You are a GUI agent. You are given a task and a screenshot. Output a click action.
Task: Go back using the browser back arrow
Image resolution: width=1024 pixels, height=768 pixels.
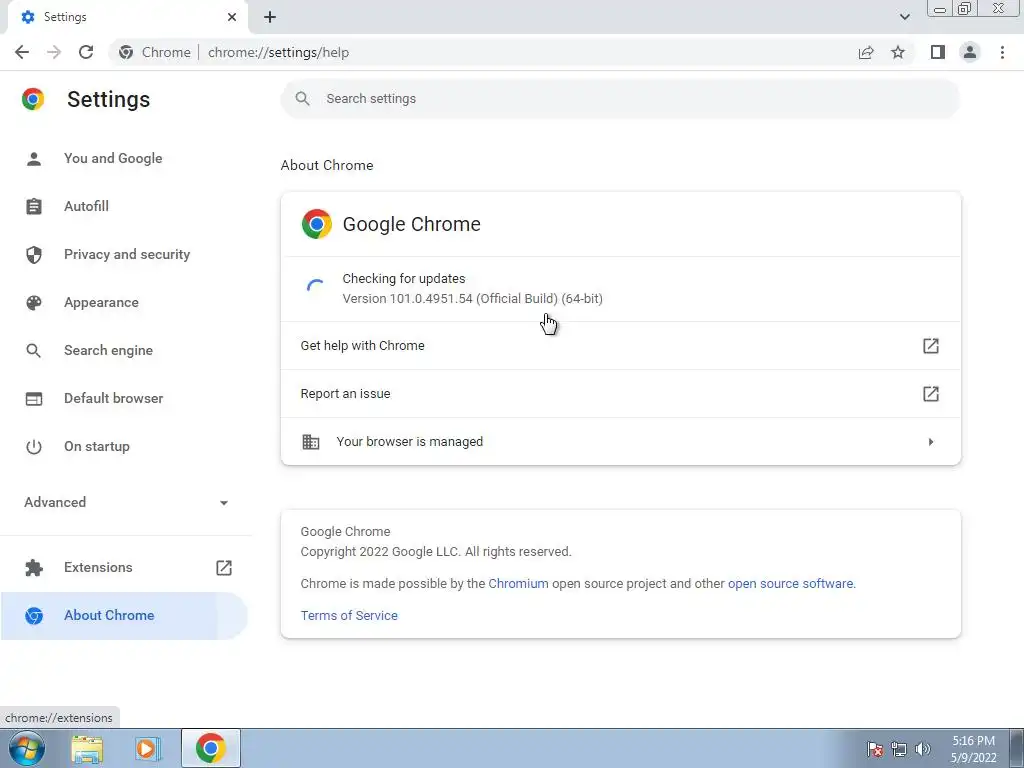[x=22, y=52]
